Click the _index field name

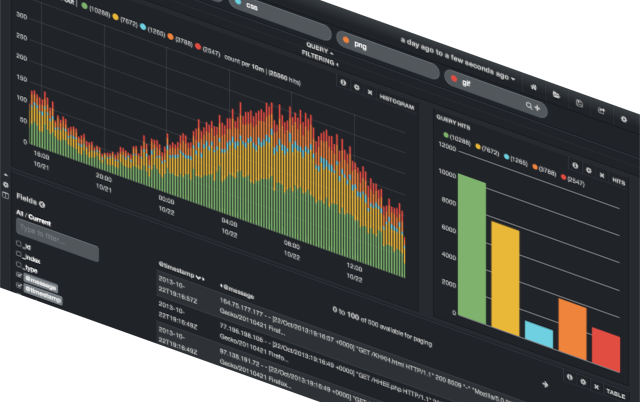pos(31,258)
